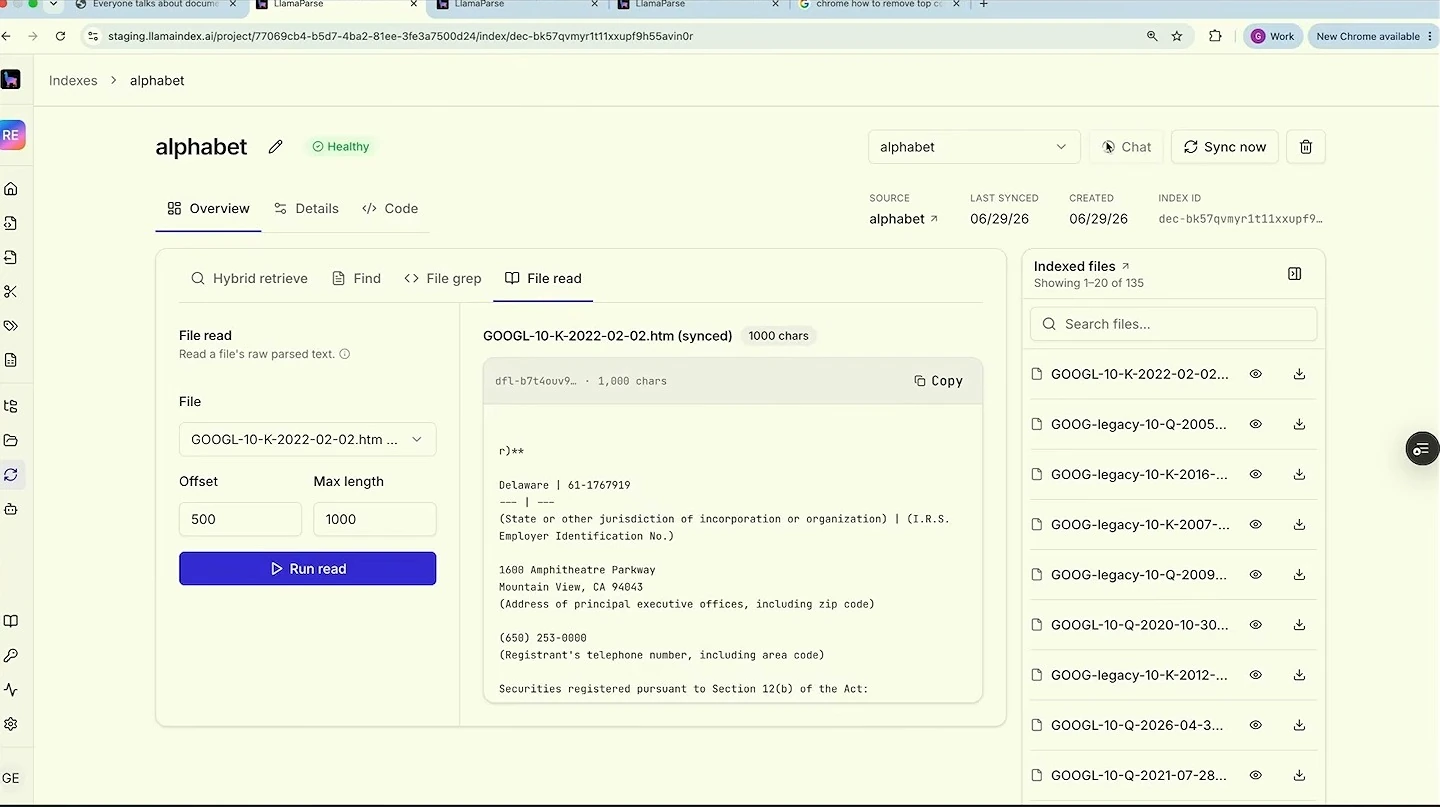This screenshot has height=807, width=1440.
Task: Click the Offset input field
Action: (x=240, y=519)
